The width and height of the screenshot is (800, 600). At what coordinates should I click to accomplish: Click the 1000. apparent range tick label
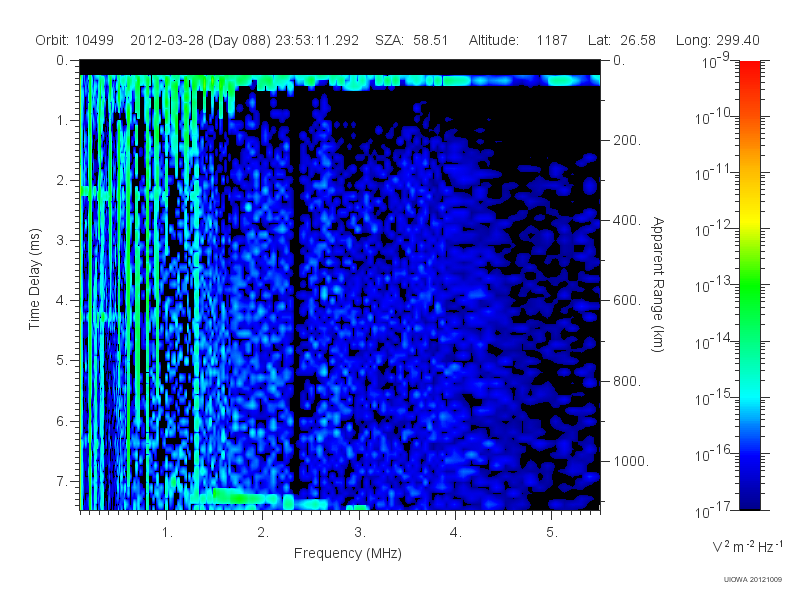point(631,461)
